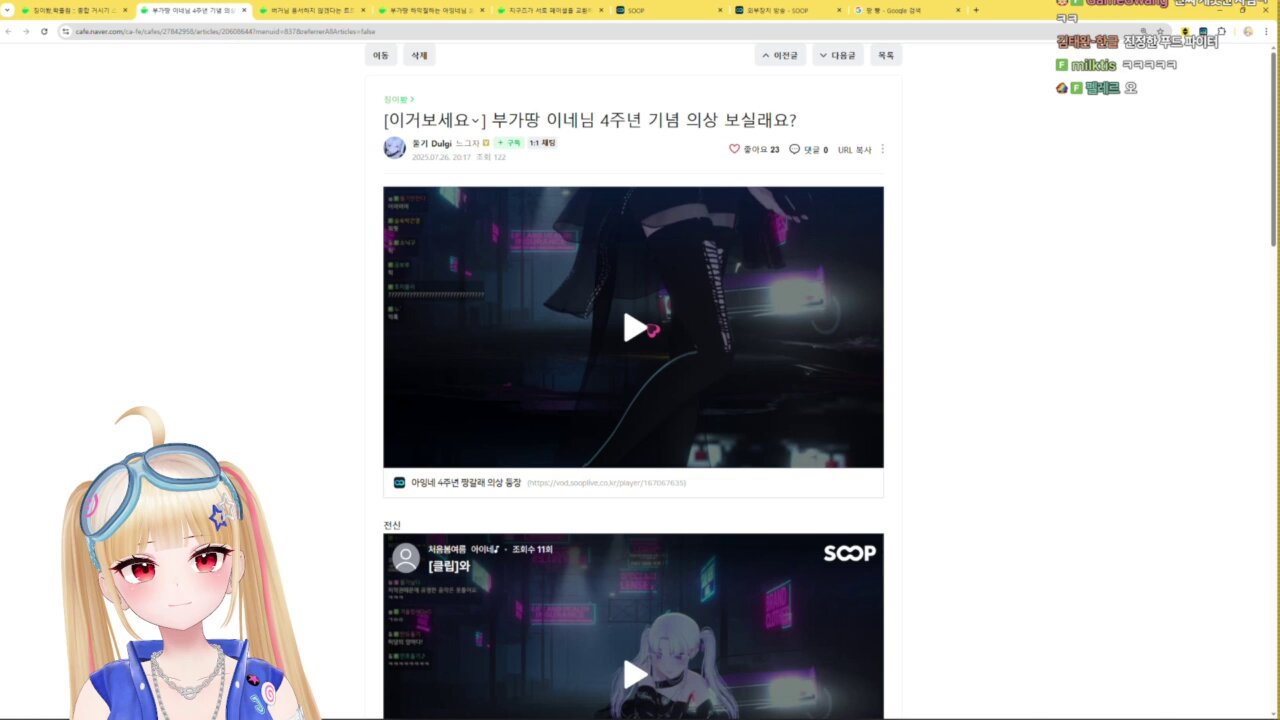
Task: Close the active 부가땅 tab
Action: [x=244, y=10]
